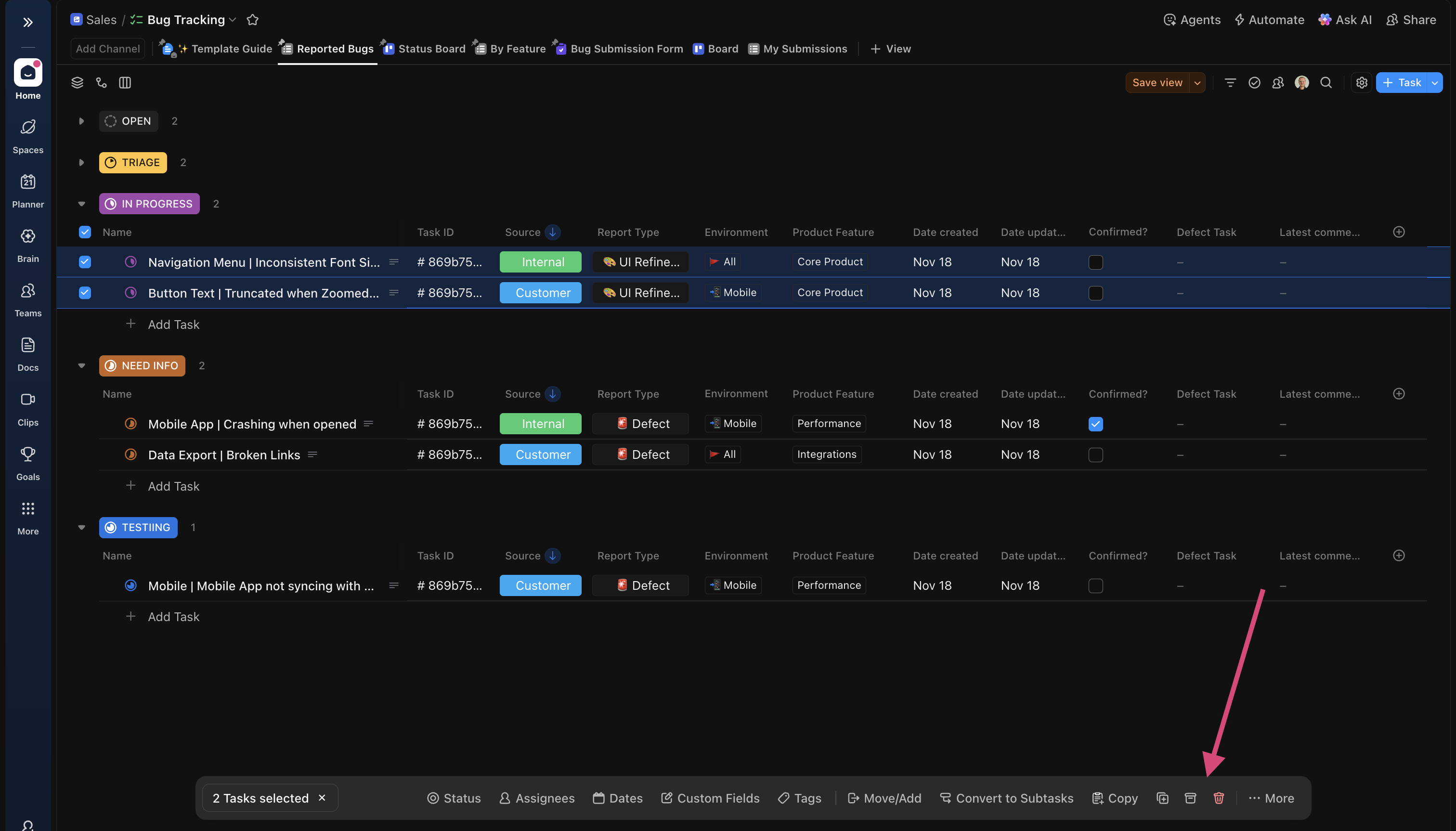Open view settings gear icon
The width and height of the screenshot is (1456, 831).
click(1361, 83)
